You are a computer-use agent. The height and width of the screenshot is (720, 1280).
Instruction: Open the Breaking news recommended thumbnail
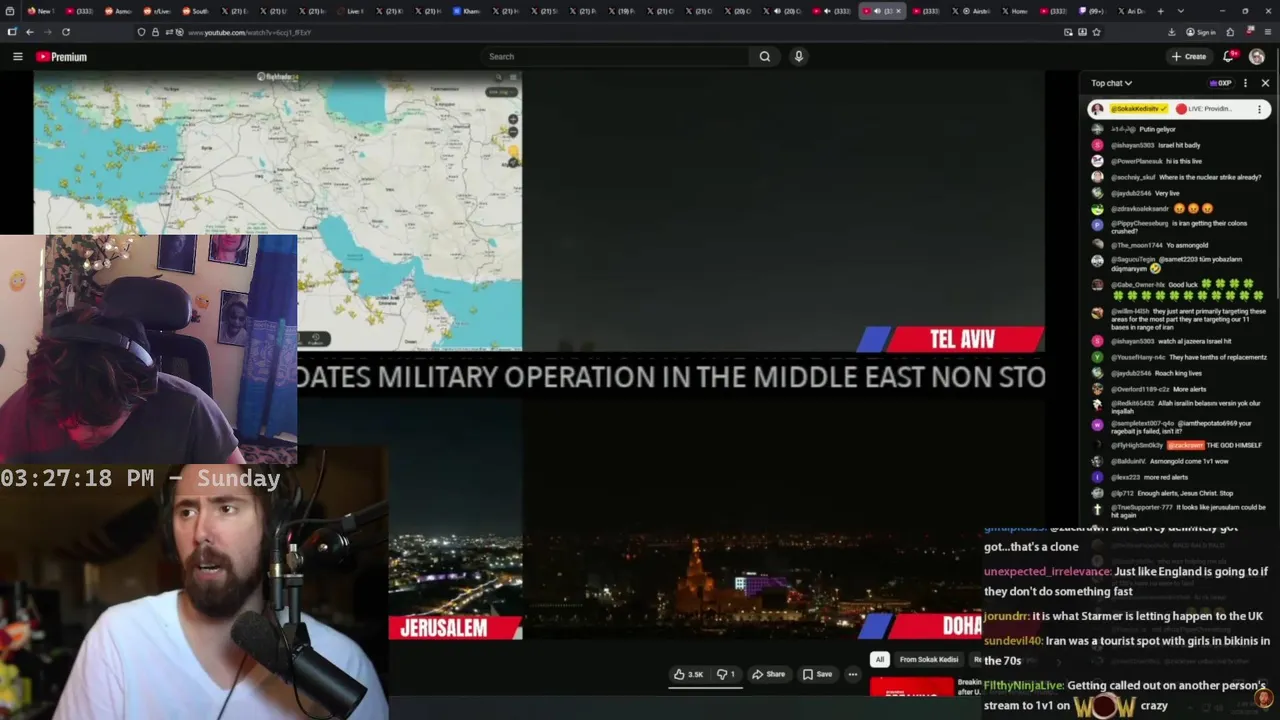(912, 687)
